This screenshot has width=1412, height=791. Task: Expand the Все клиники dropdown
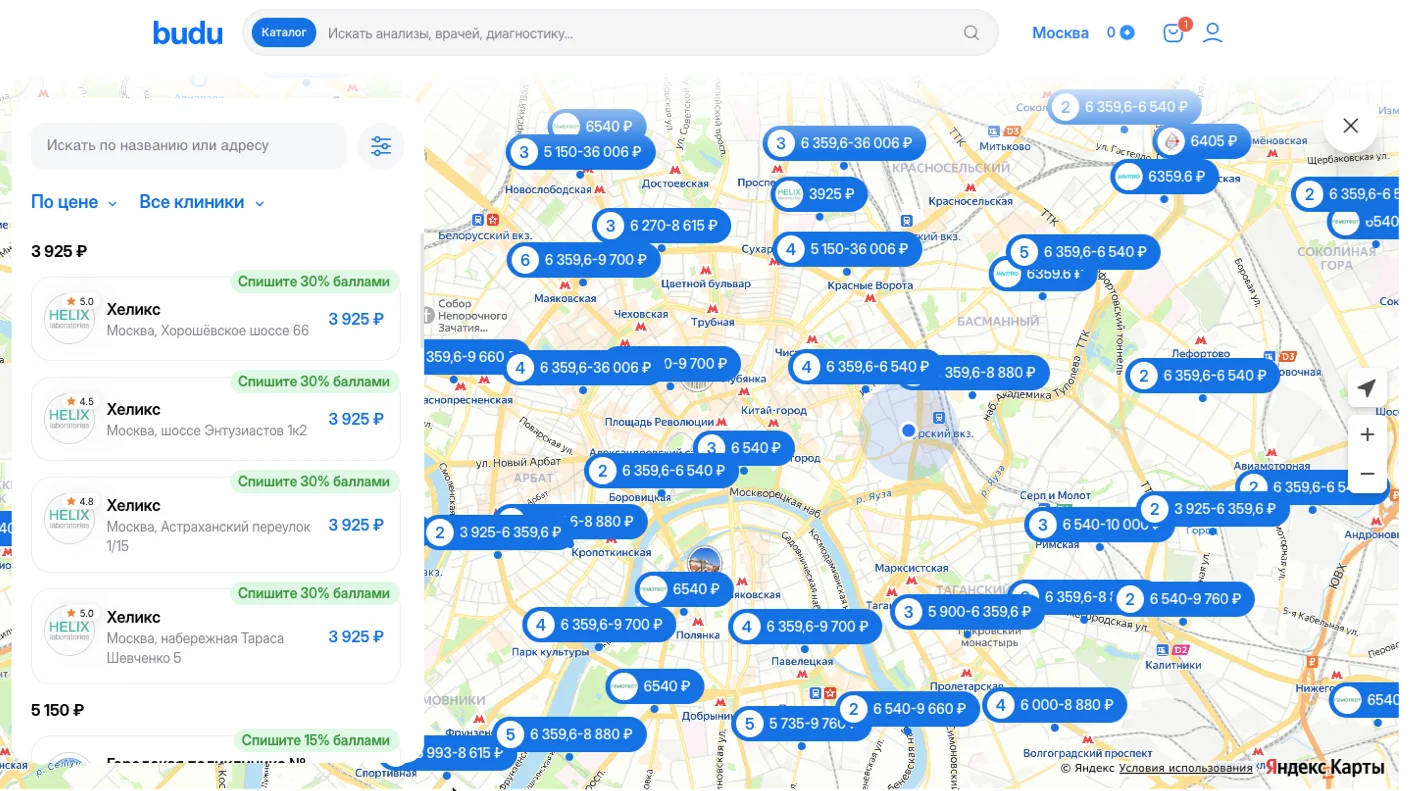(x=201, y=202)
